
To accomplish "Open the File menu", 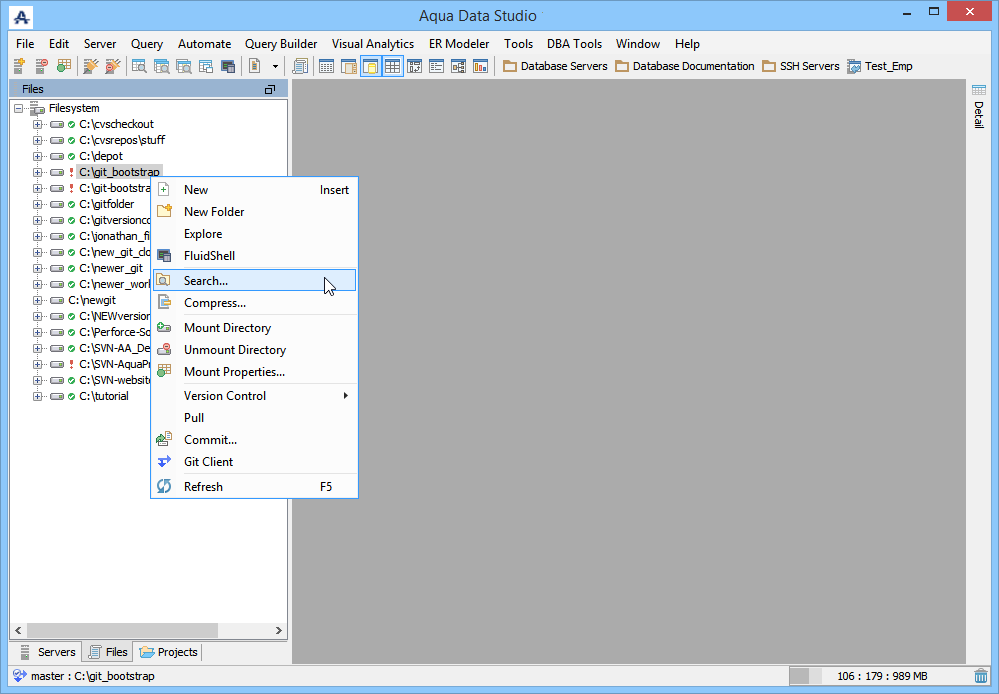I will [25, 44].
